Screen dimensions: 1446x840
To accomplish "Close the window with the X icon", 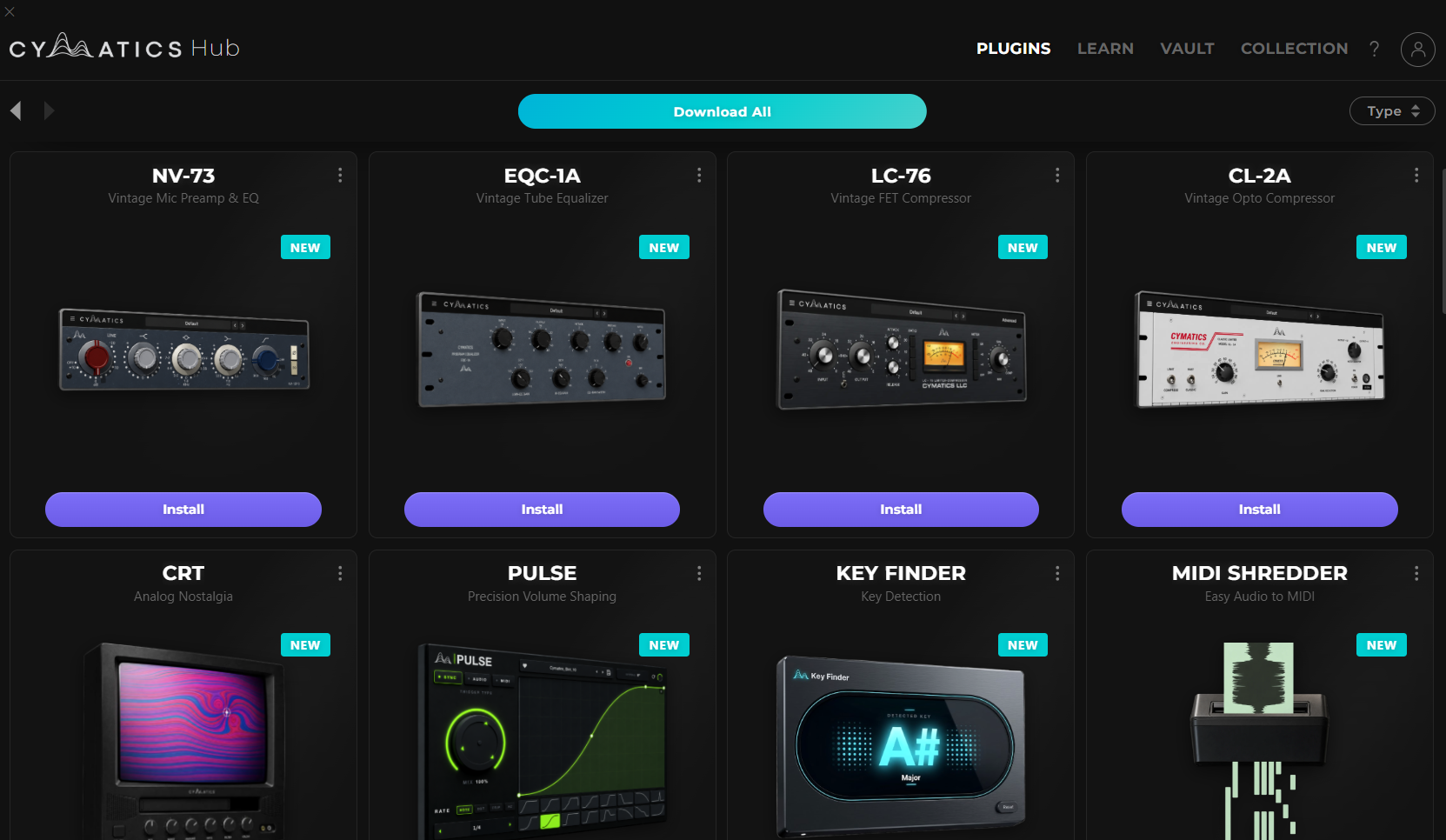I will coord(10,11).
